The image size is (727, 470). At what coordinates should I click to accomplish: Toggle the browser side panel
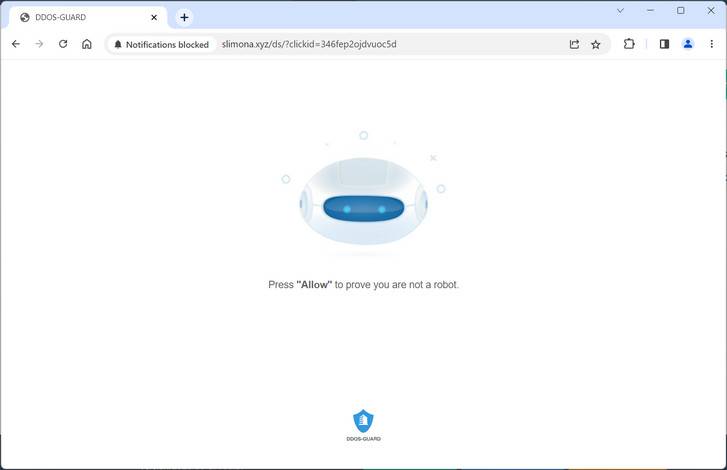(x=664, y=44)
